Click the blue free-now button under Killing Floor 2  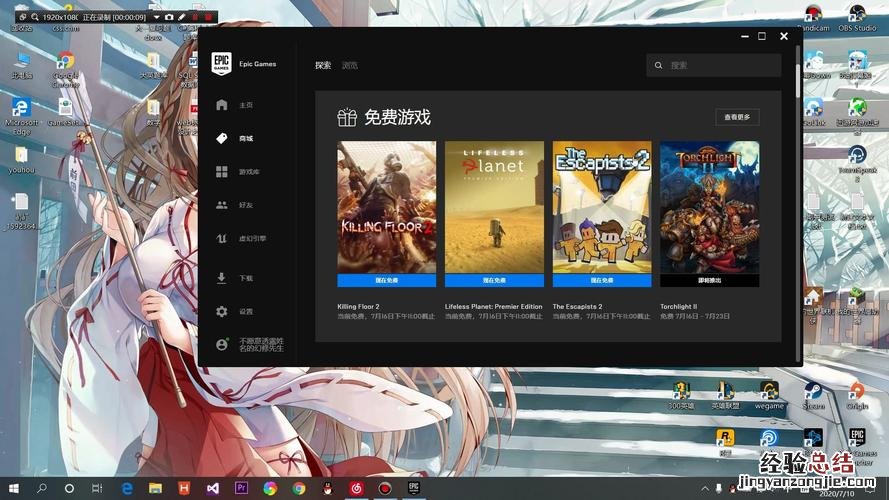tap(386, 281)
